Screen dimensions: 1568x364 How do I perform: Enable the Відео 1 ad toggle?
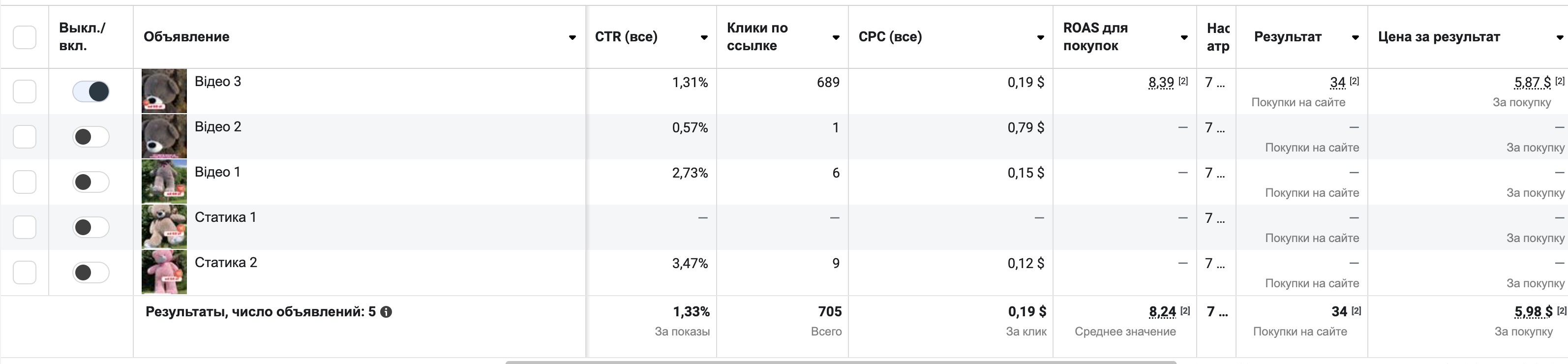click(90, 182)
